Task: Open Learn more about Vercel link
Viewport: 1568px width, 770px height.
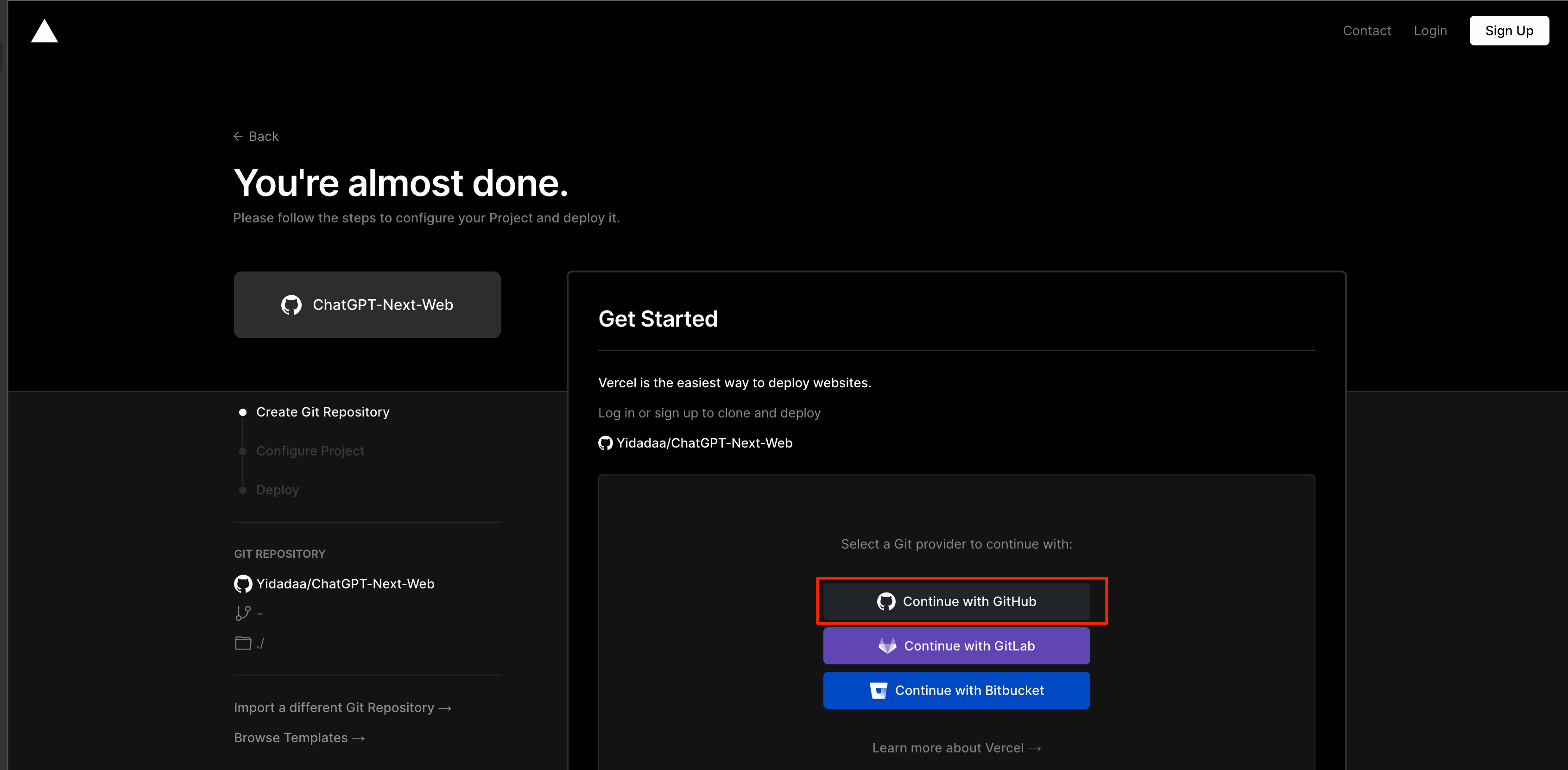Action: [956, 748]
